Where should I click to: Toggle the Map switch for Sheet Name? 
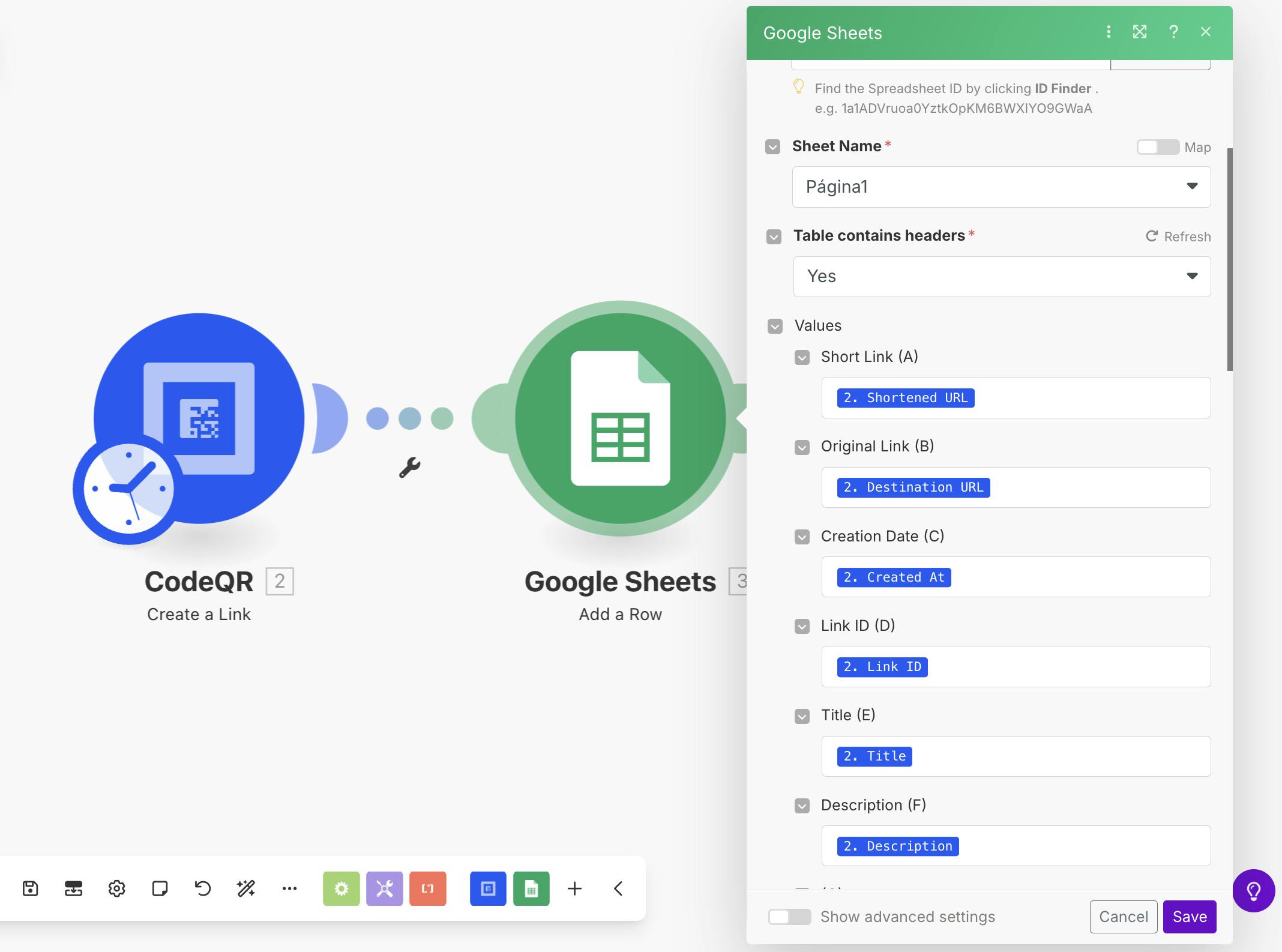tap(1158, 147)
